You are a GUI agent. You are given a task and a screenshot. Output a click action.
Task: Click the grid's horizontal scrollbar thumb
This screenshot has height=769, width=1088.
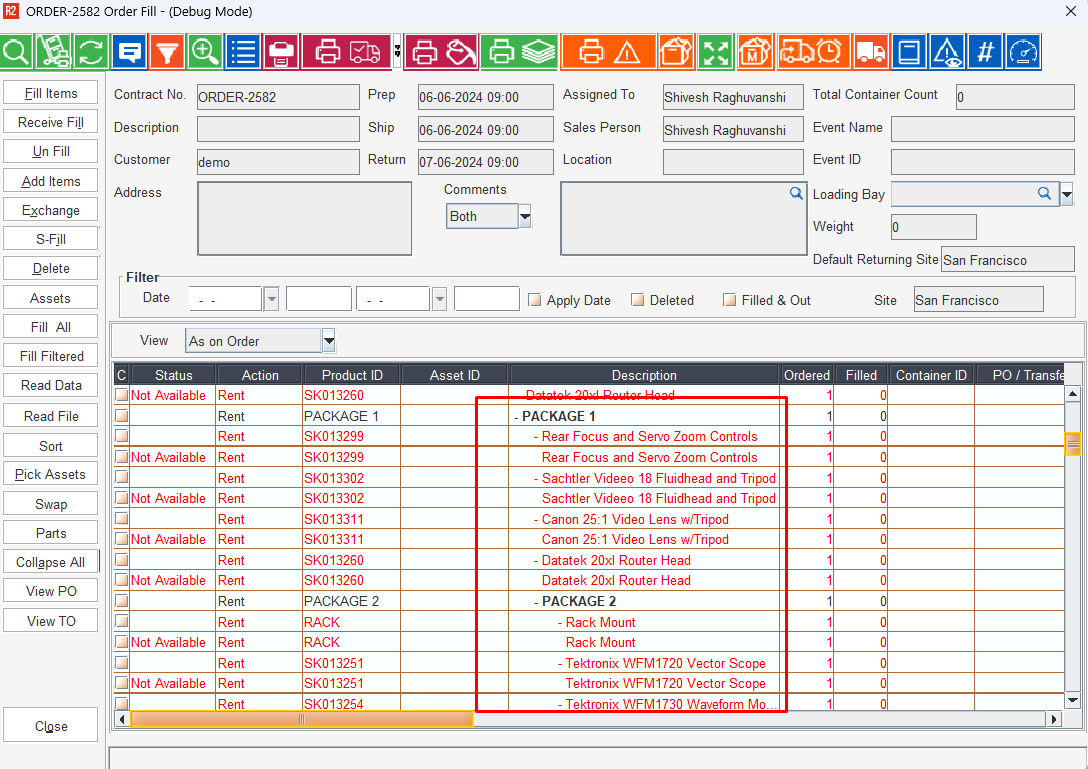[x=301, y=719]
